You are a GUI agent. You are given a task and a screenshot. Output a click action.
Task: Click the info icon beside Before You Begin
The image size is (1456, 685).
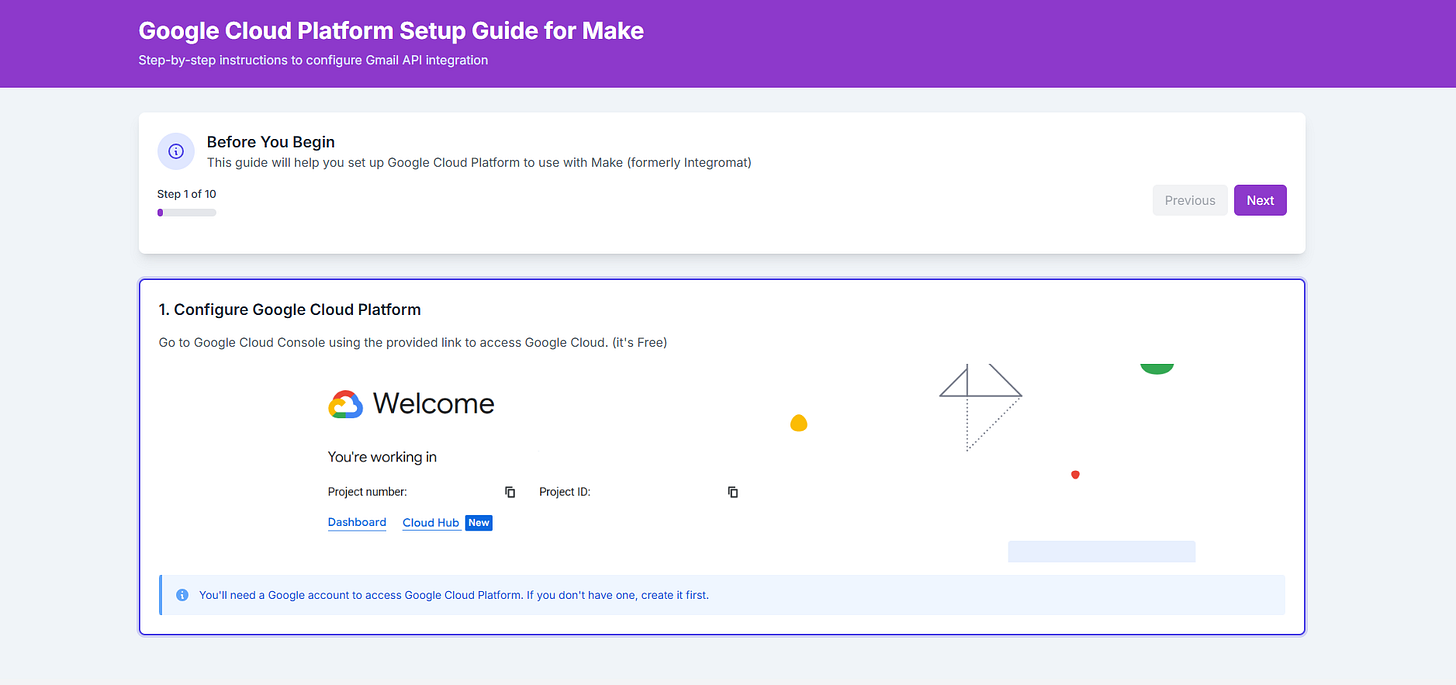coord(176,151)
